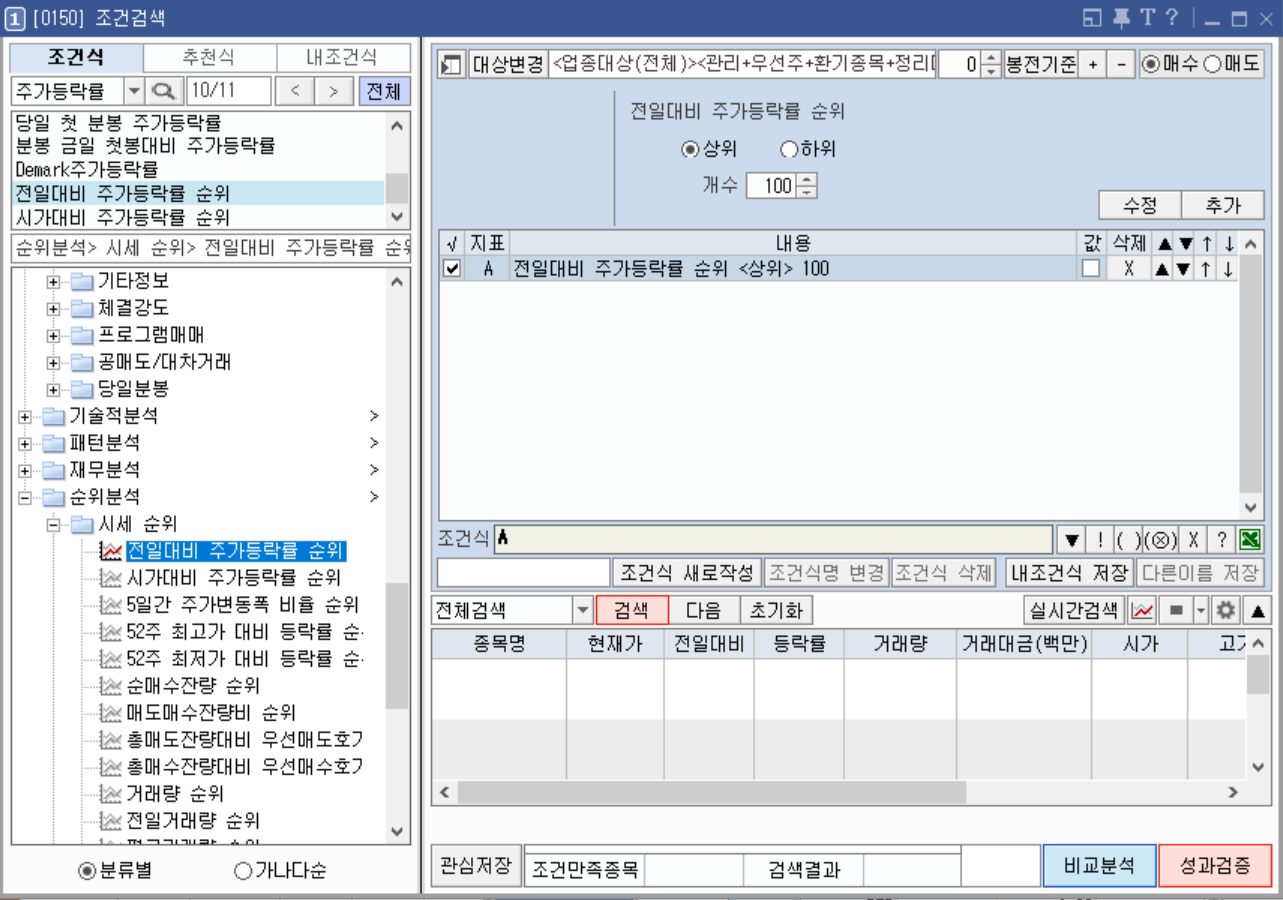Image resolution: width=1283 pixels, height=900 pixels.
Task: Open the chart icon beside 실시간검색
Action: click(x=1141, y=609)
